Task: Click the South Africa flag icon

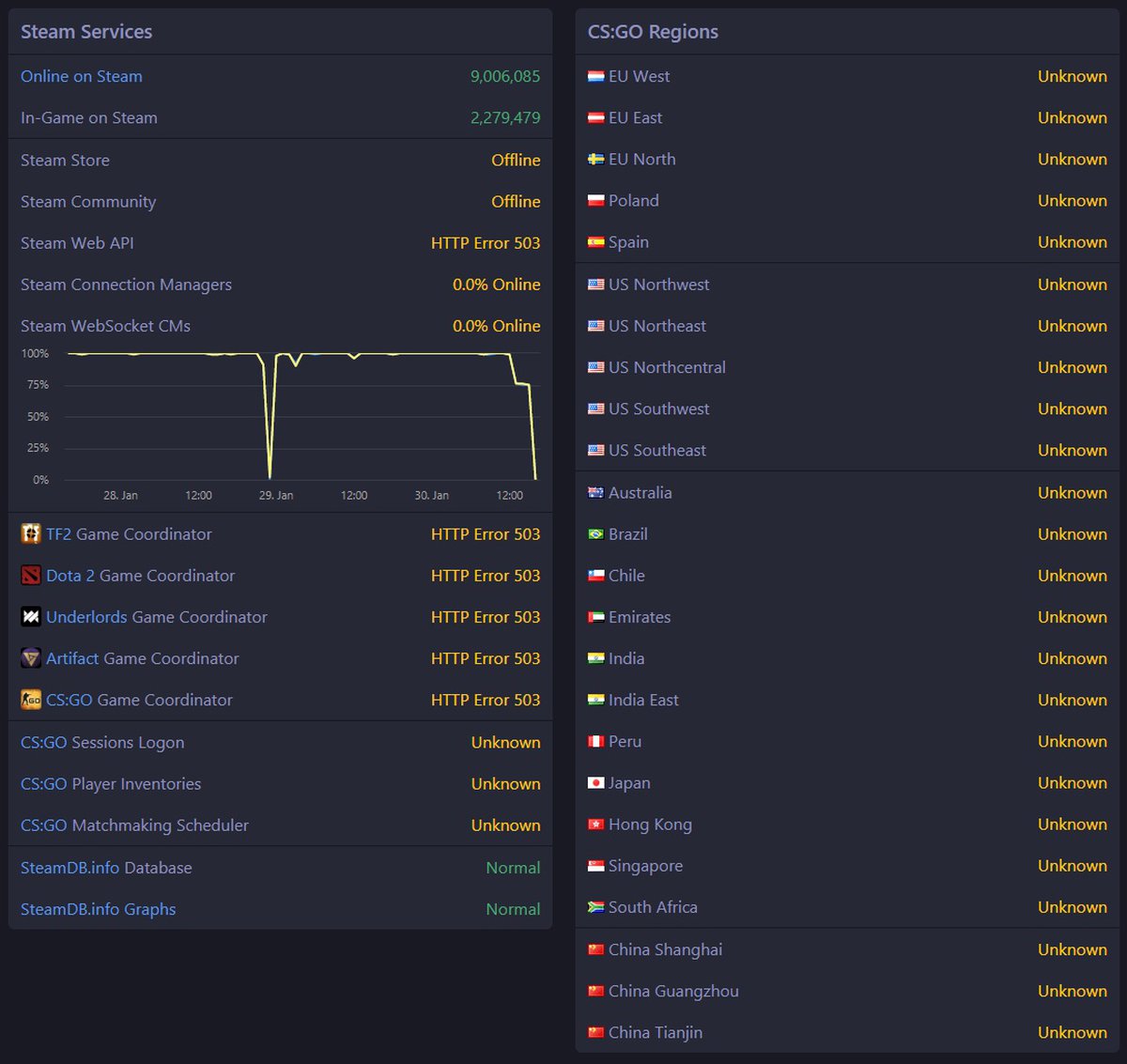Action: click(x=595, y=907)
